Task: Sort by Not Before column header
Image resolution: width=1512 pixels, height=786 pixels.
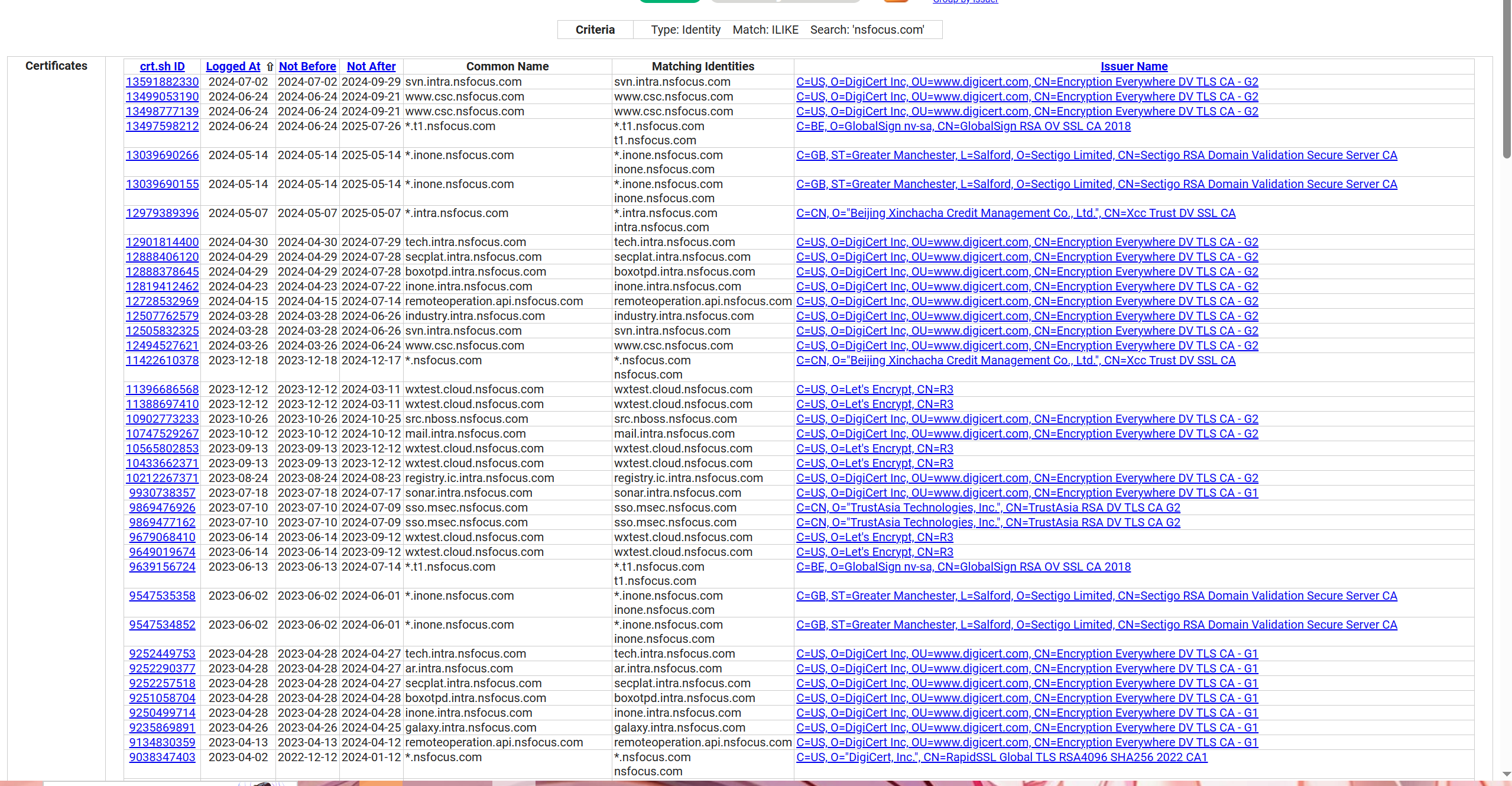Action: tap(307, 67)
